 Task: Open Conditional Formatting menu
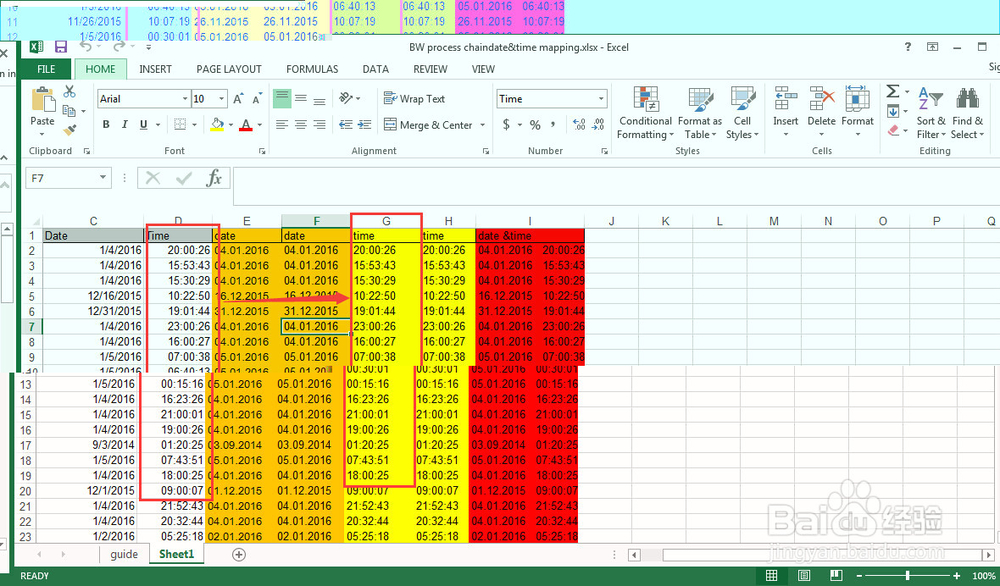click(645, 113)
